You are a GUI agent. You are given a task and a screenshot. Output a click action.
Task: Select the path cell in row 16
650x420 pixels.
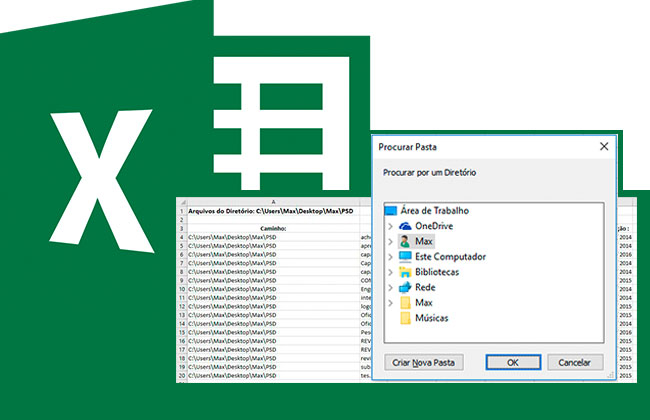274,341
